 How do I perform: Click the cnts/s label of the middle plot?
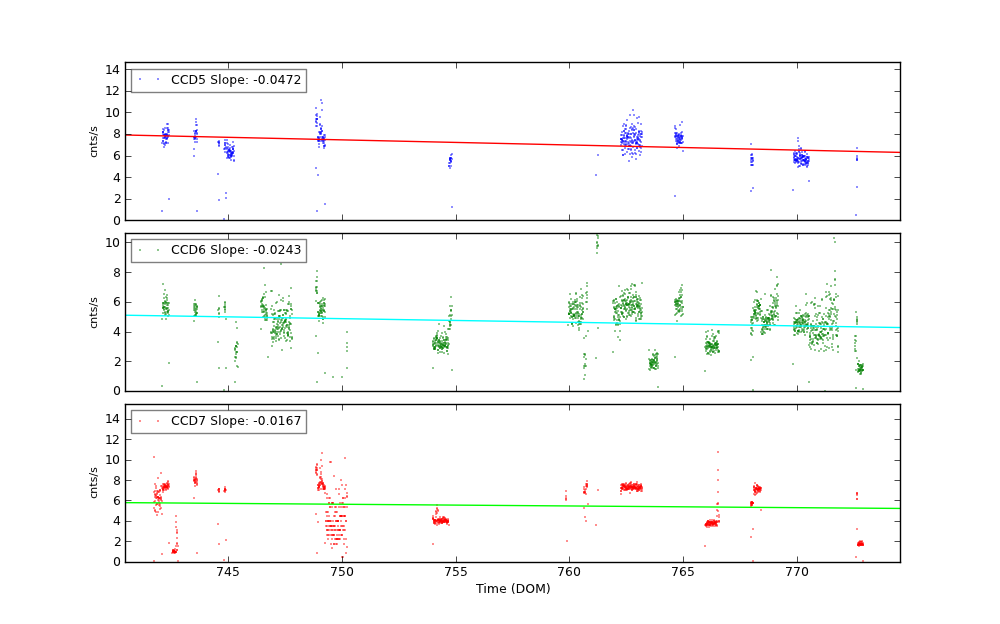click(x=95, y=312)
